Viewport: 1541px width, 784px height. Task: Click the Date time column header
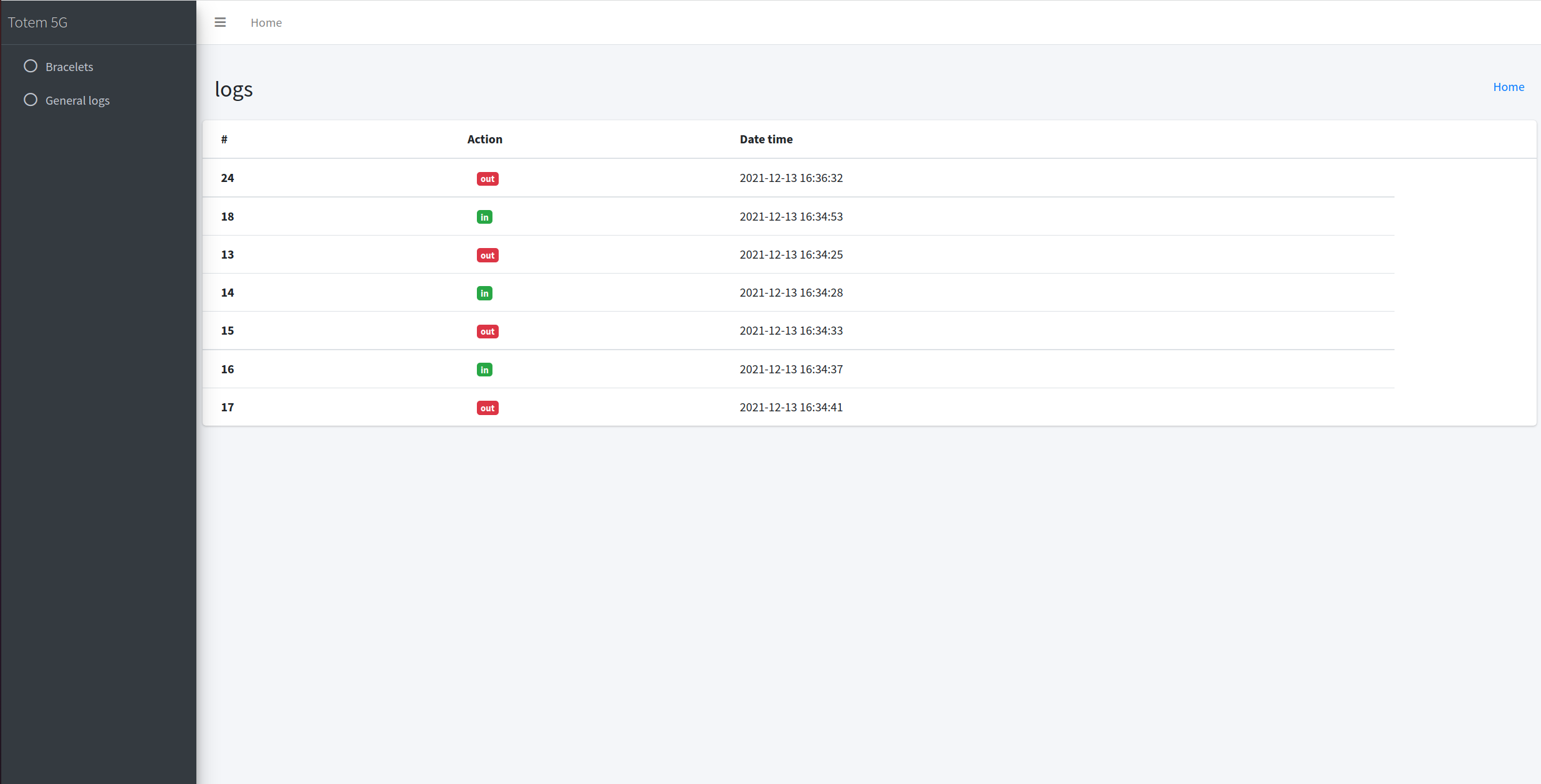[x=766, y=139]
